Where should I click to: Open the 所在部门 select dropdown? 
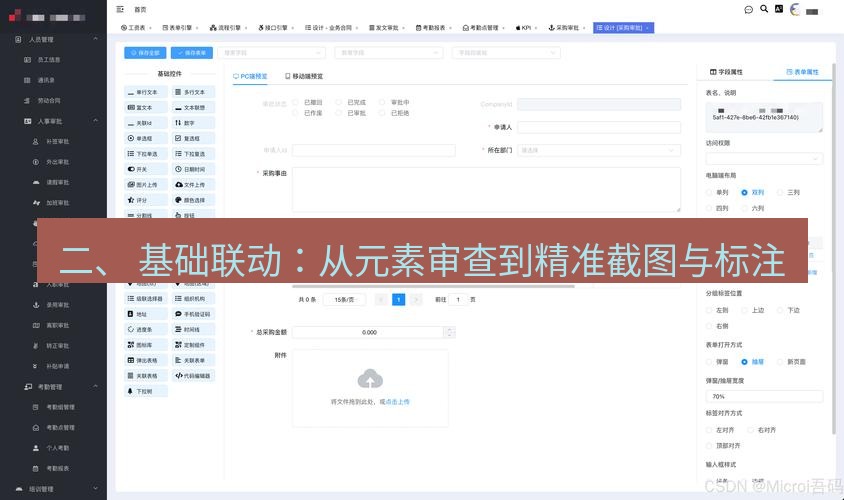click(x=599, y=151)
